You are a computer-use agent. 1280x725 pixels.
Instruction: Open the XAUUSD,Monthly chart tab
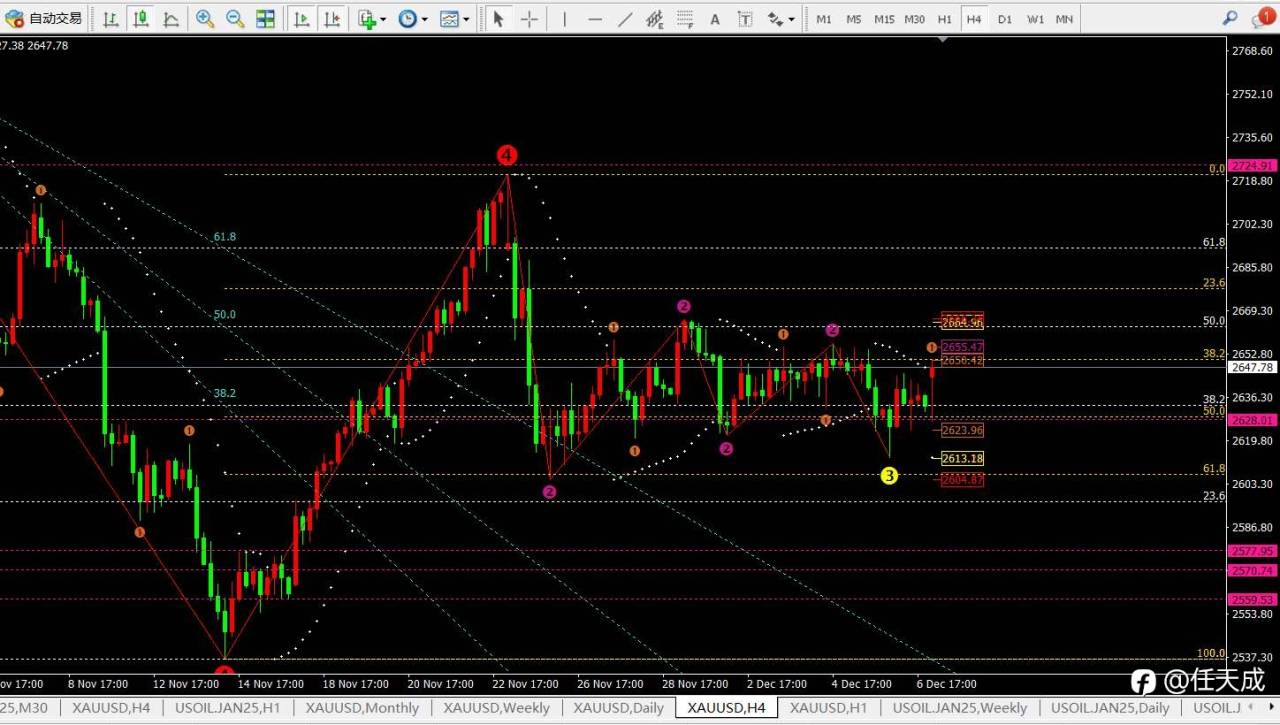tap(362, 708)
